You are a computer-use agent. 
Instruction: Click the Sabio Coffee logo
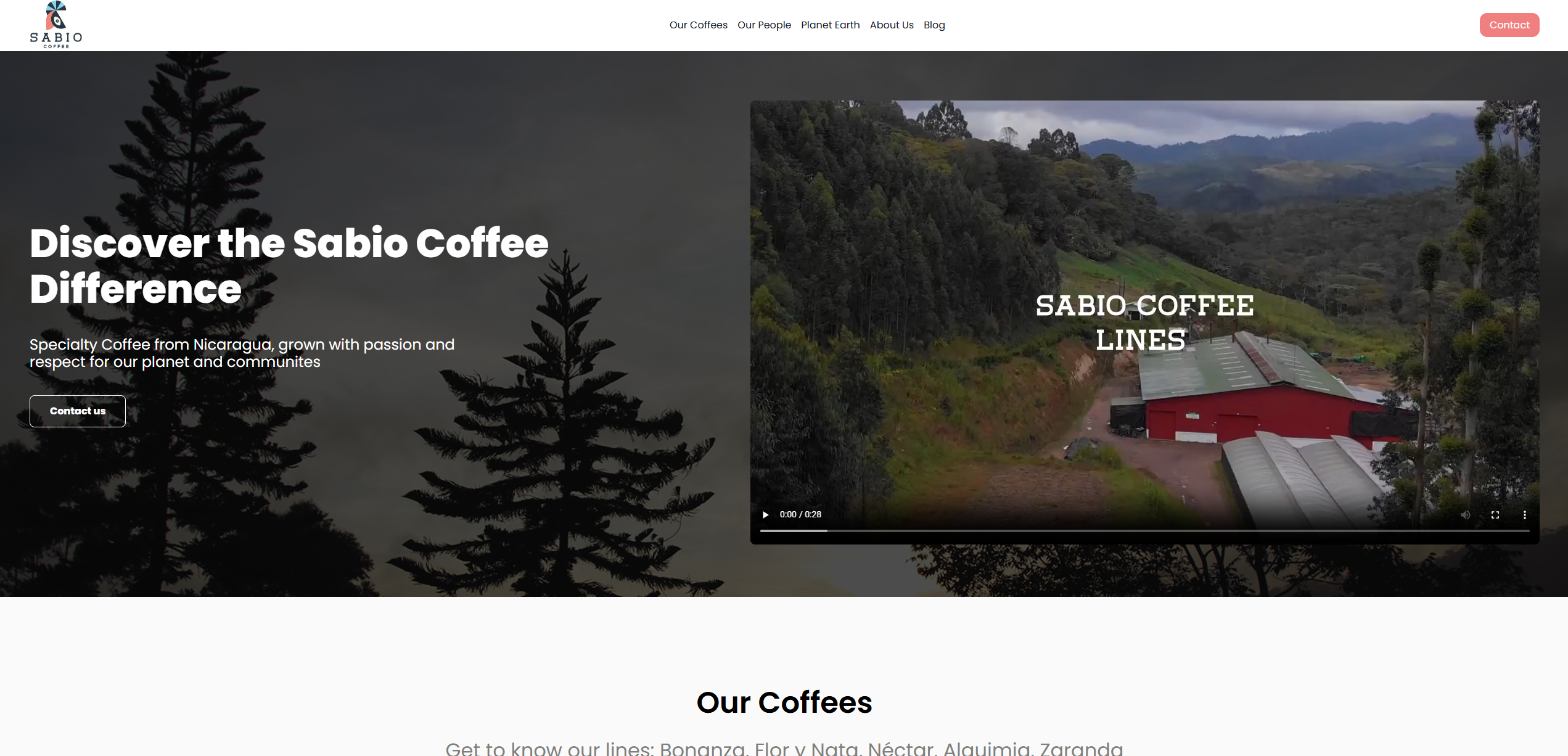pos(56,25)
